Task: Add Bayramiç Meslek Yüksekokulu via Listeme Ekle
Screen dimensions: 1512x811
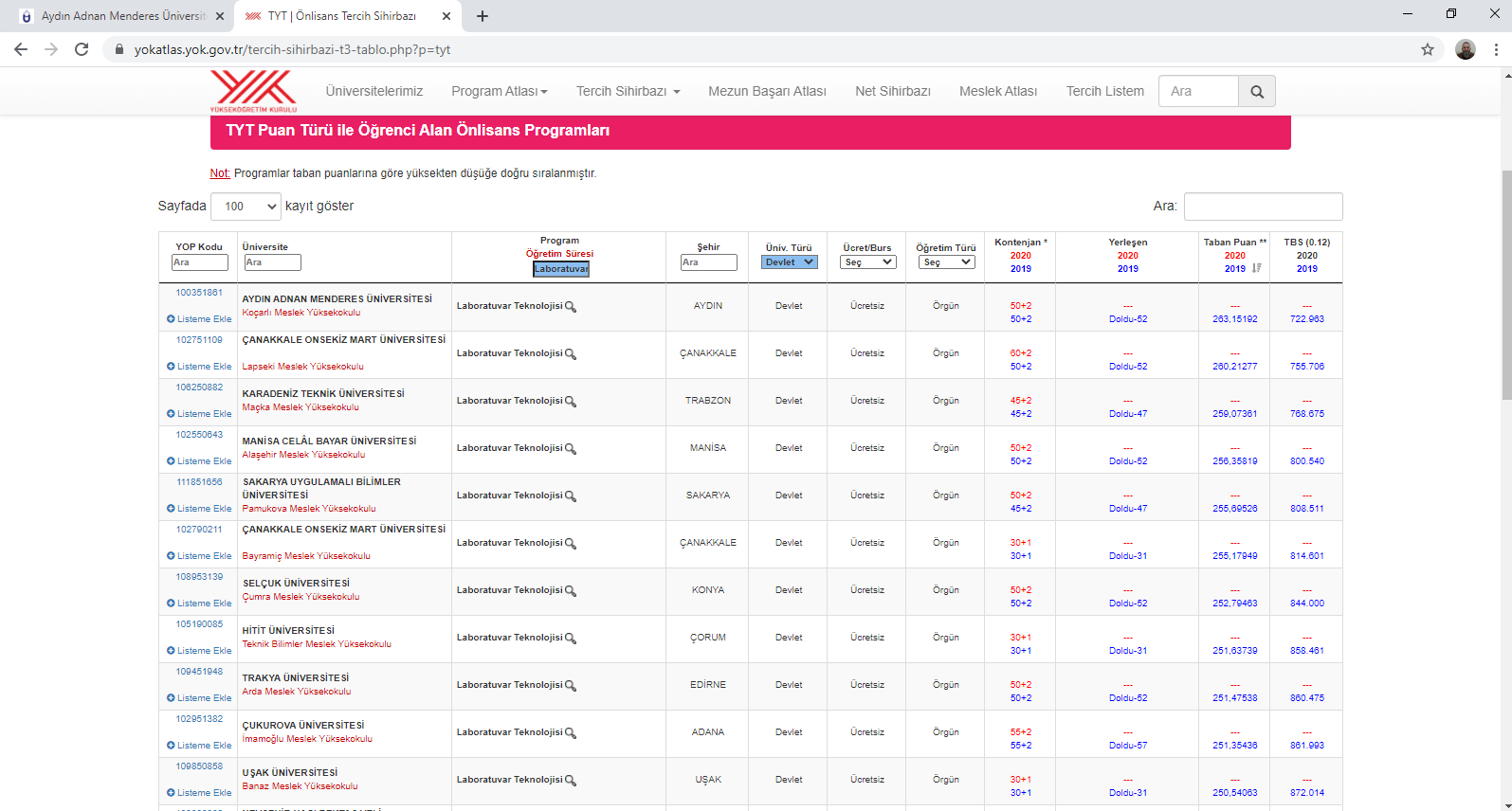Action: point(199,556)
